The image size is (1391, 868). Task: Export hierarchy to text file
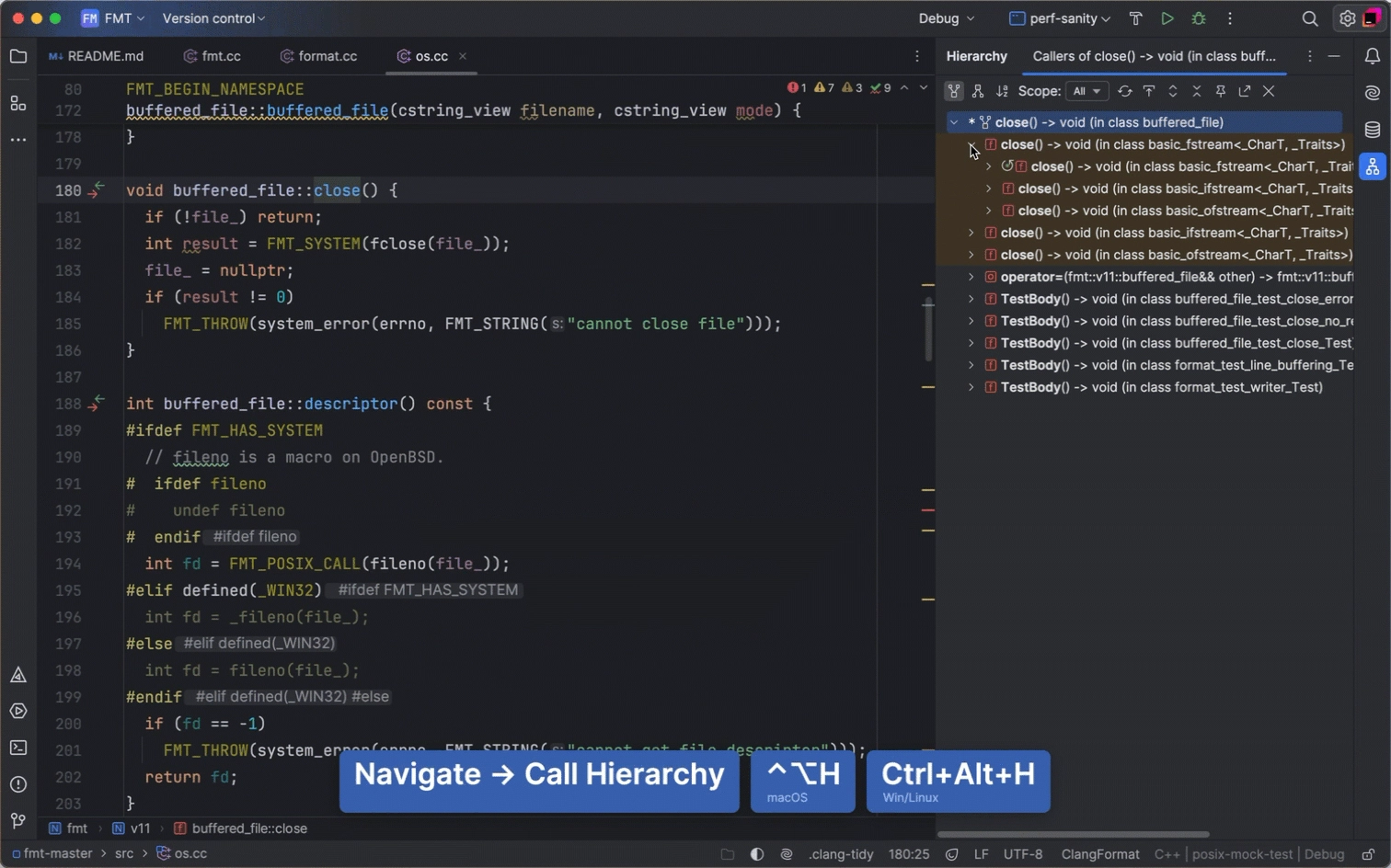[1245, 91]
